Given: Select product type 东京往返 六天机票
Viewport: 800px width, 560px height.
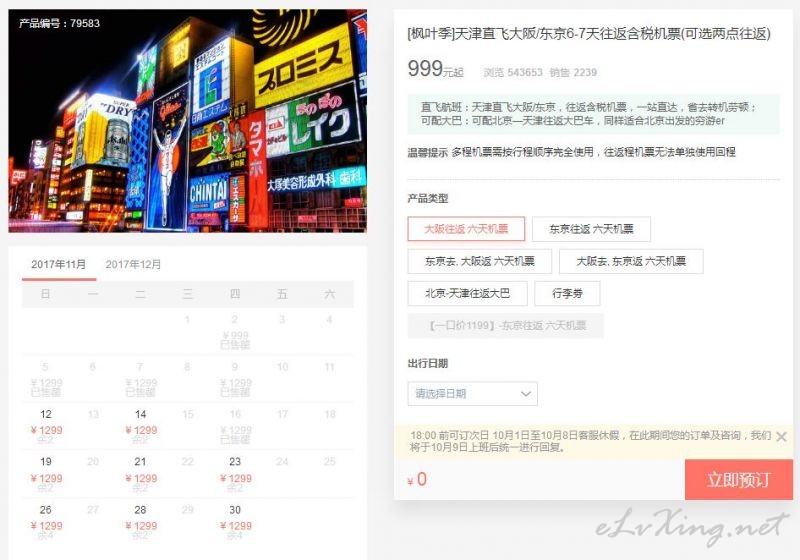Looking at the screenshot, I should (591, 229).
